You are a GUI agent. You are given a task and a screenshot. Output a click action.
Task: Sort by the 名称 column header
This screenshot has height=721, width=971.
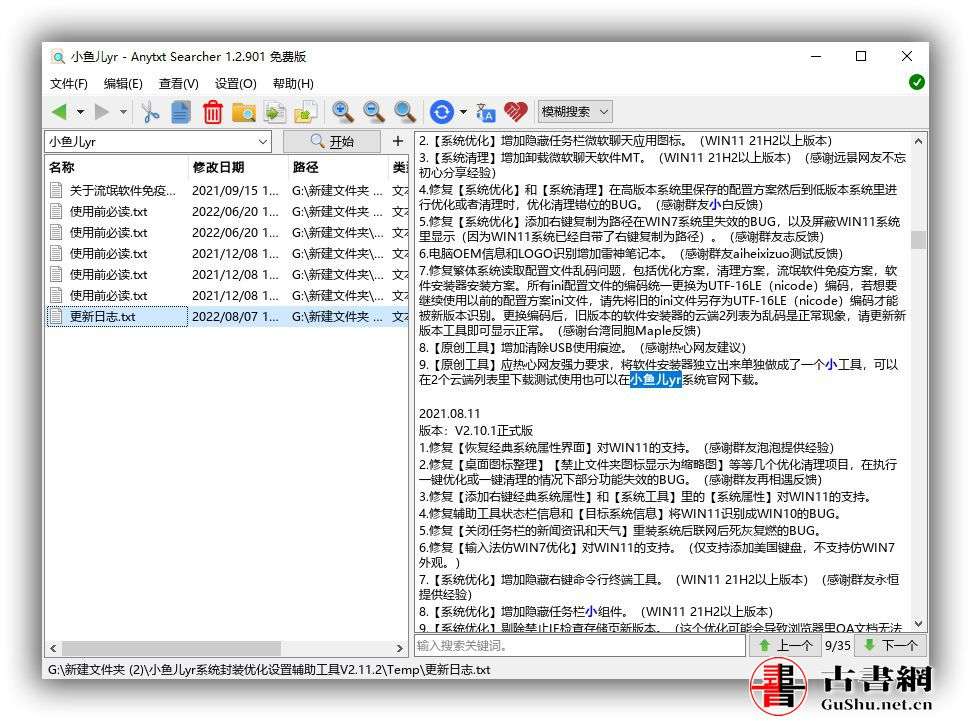click(x=116, y=167)
